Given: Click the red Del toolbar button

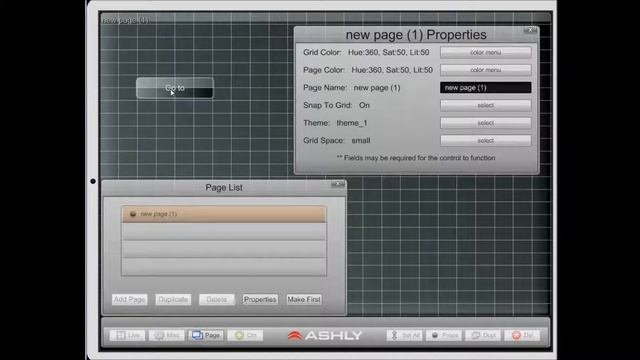Looking at the screenshot, I should click(x=522, y=336).
